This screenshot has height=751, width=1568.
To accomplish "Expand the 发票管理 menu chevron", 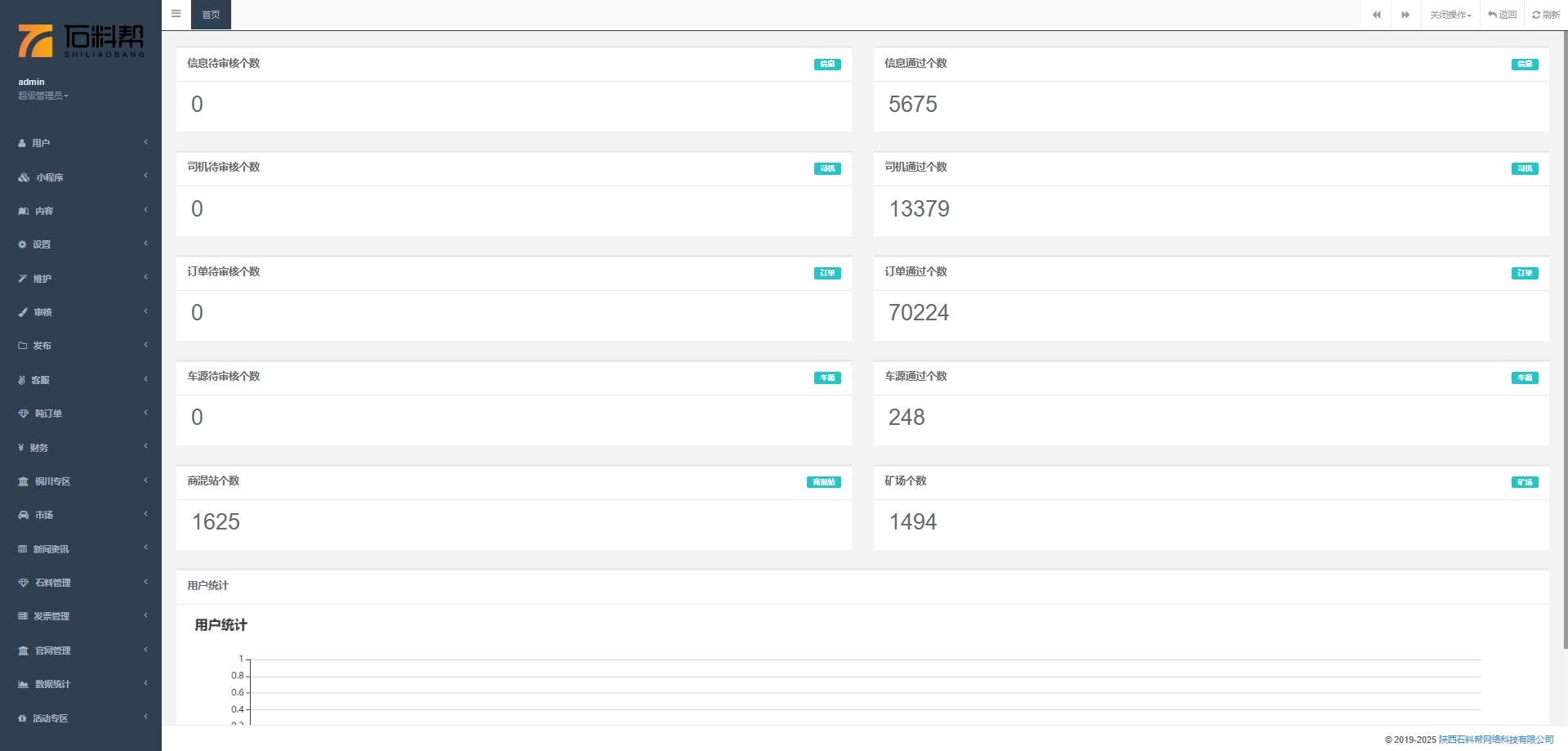I will pos(145,615).
